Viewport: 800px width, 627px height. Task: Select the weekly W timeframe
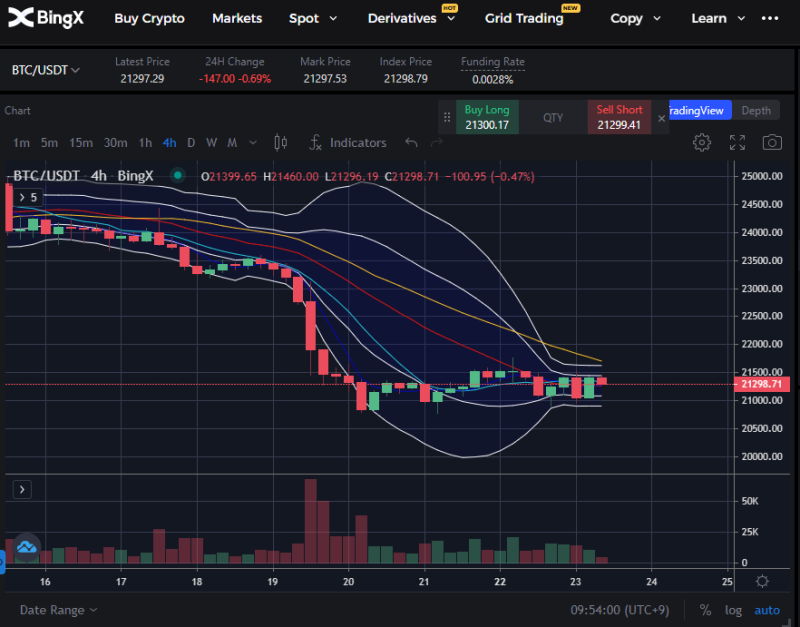(211, 142)
